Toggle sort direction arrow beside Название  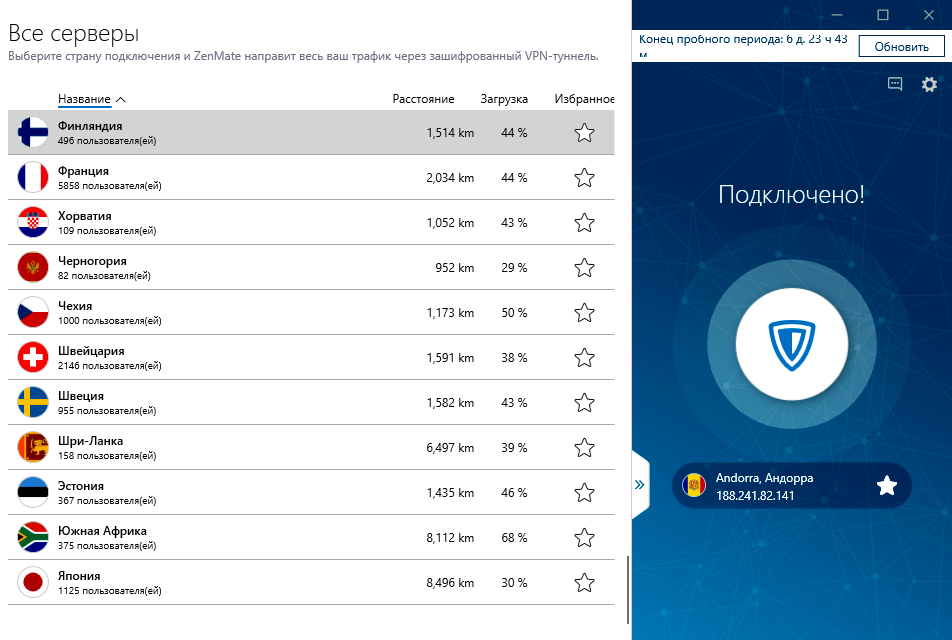[x=121, y=100]
